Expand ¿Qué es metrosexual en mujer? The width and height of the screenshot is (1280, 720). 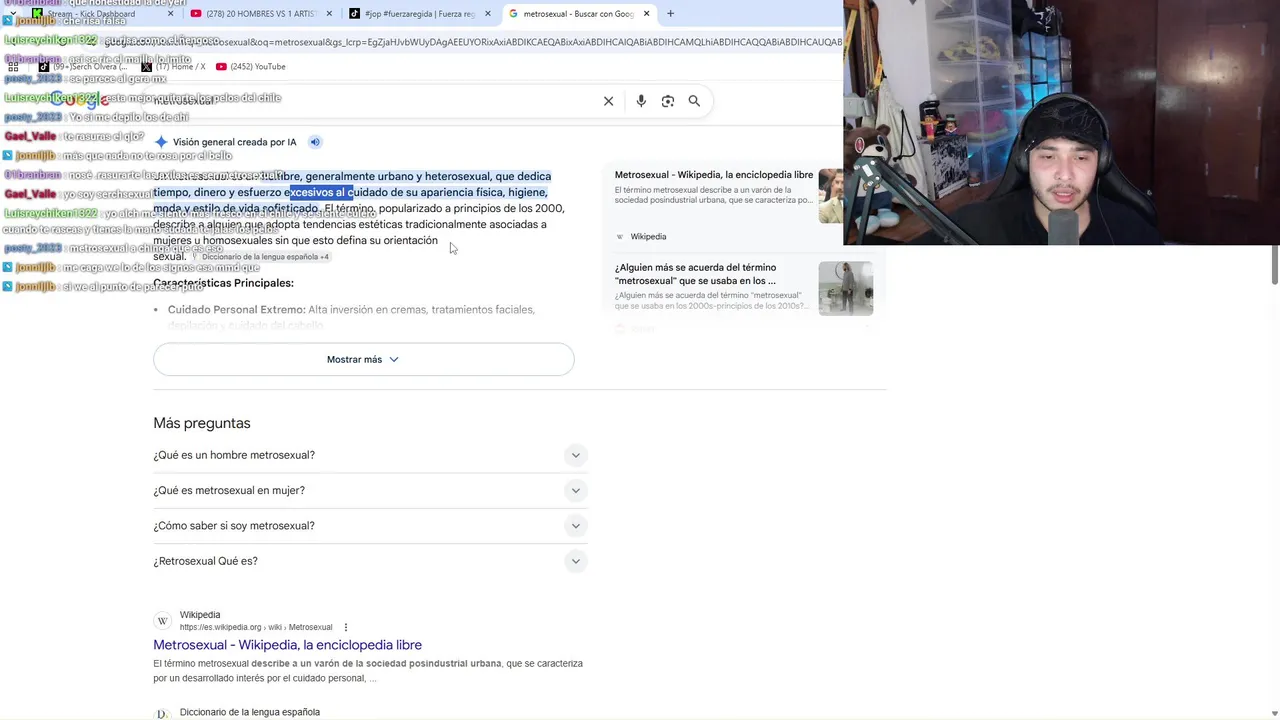370,490
